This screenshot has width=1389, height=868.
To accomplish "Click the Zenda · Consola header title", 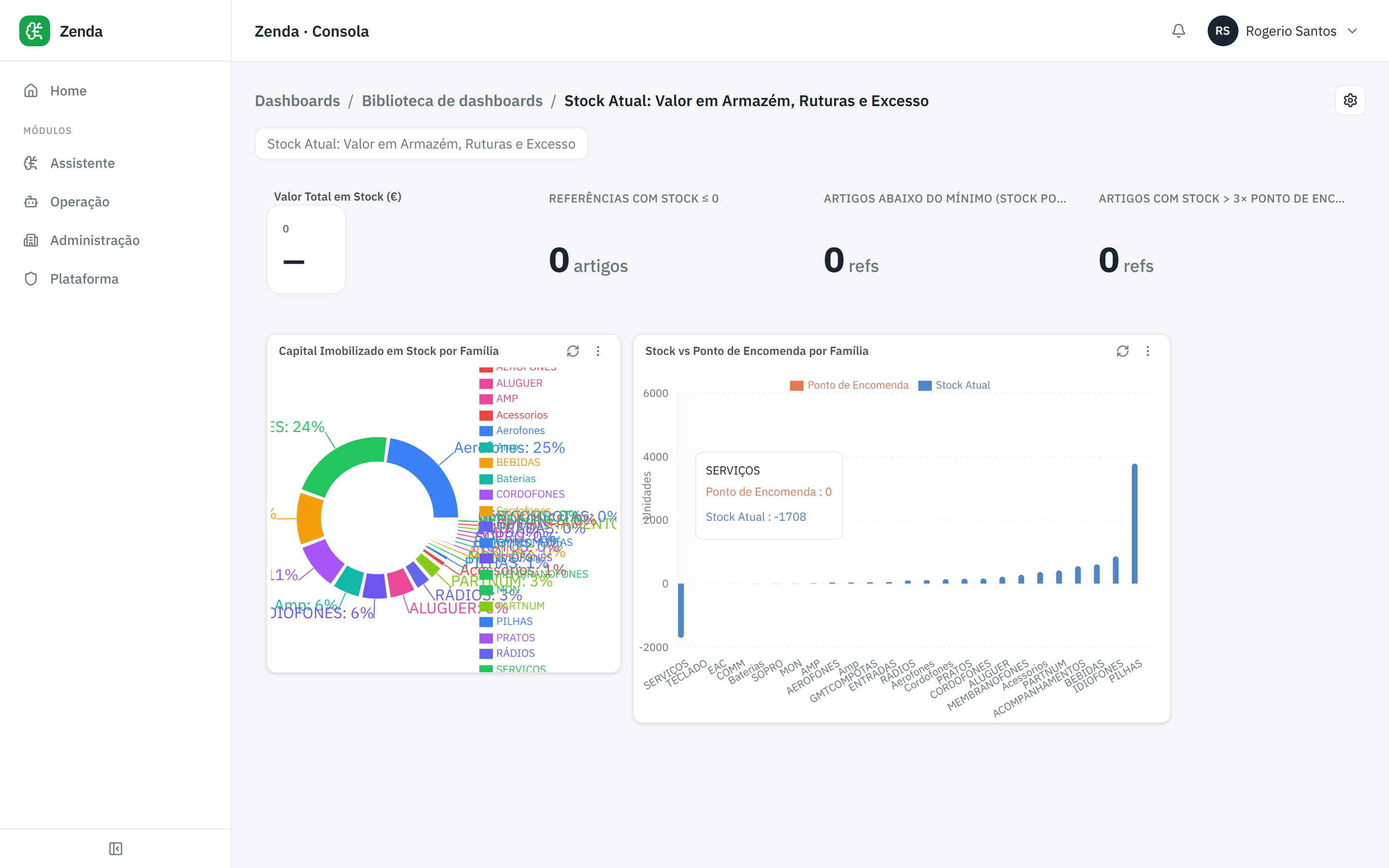I will 312,31.
